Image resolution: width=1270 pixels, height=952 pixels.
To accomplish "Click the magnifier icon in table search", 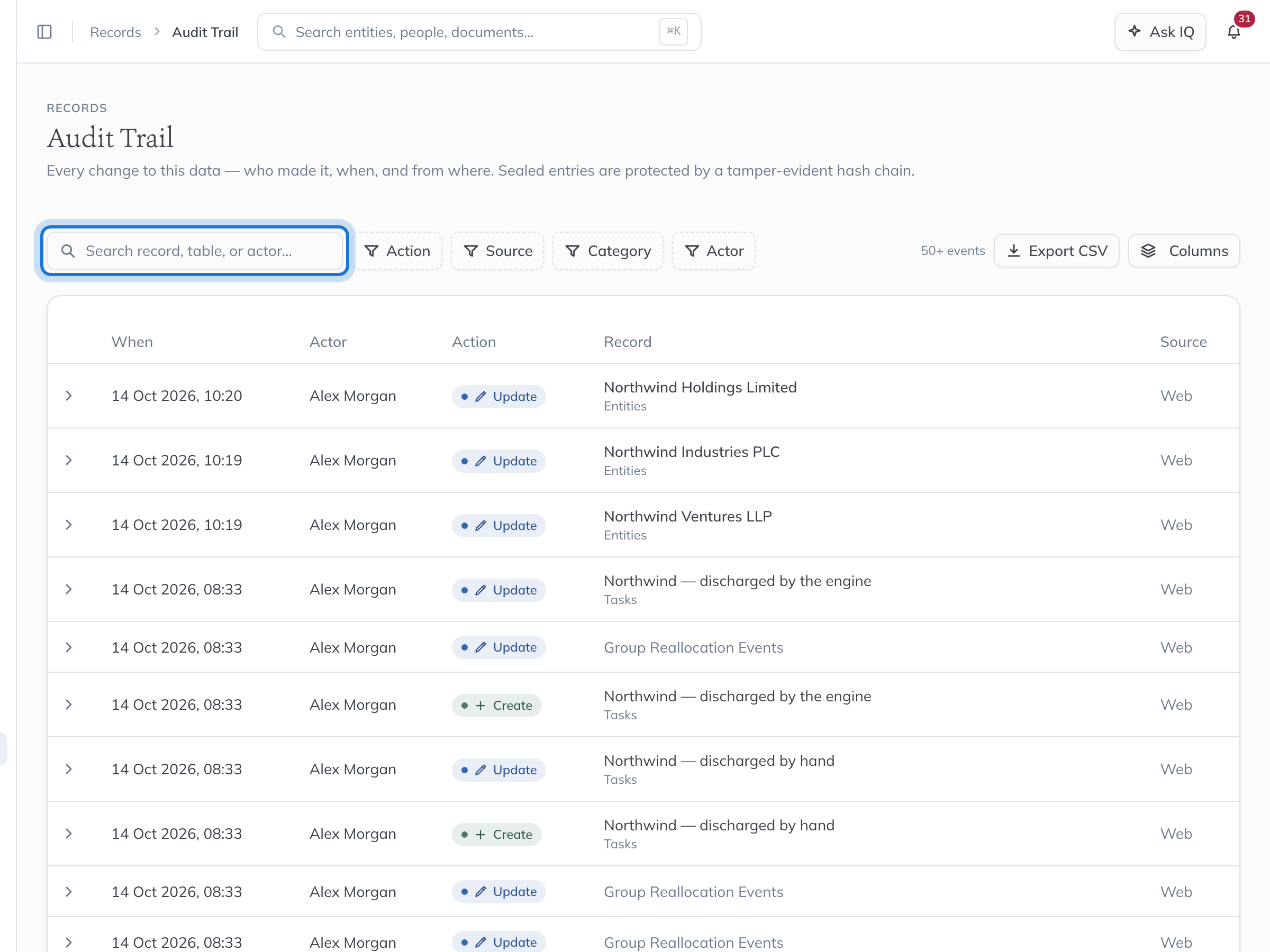I will 68,251.
